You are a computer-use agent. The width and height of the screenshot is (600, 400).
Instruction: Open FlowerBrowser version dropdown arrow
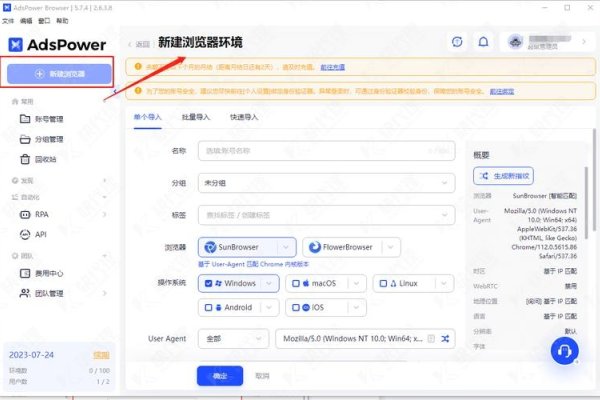pos(391,247)
